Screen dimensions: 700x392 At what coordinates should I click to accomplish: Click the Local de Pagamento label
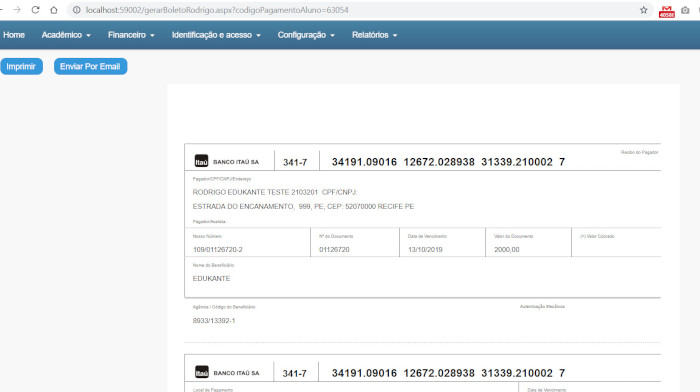pyautogui.click(x=212, y=390)
